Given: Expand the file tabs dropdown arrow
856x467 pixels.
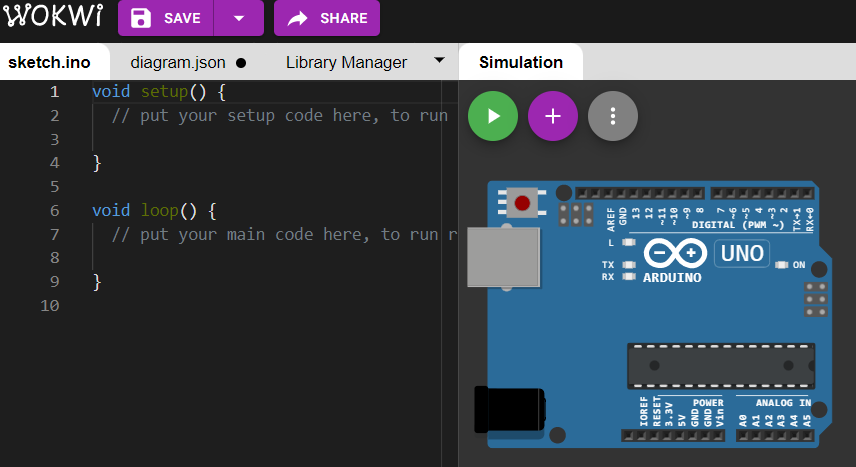Looking at the screenshot, I should pos(439,60).
